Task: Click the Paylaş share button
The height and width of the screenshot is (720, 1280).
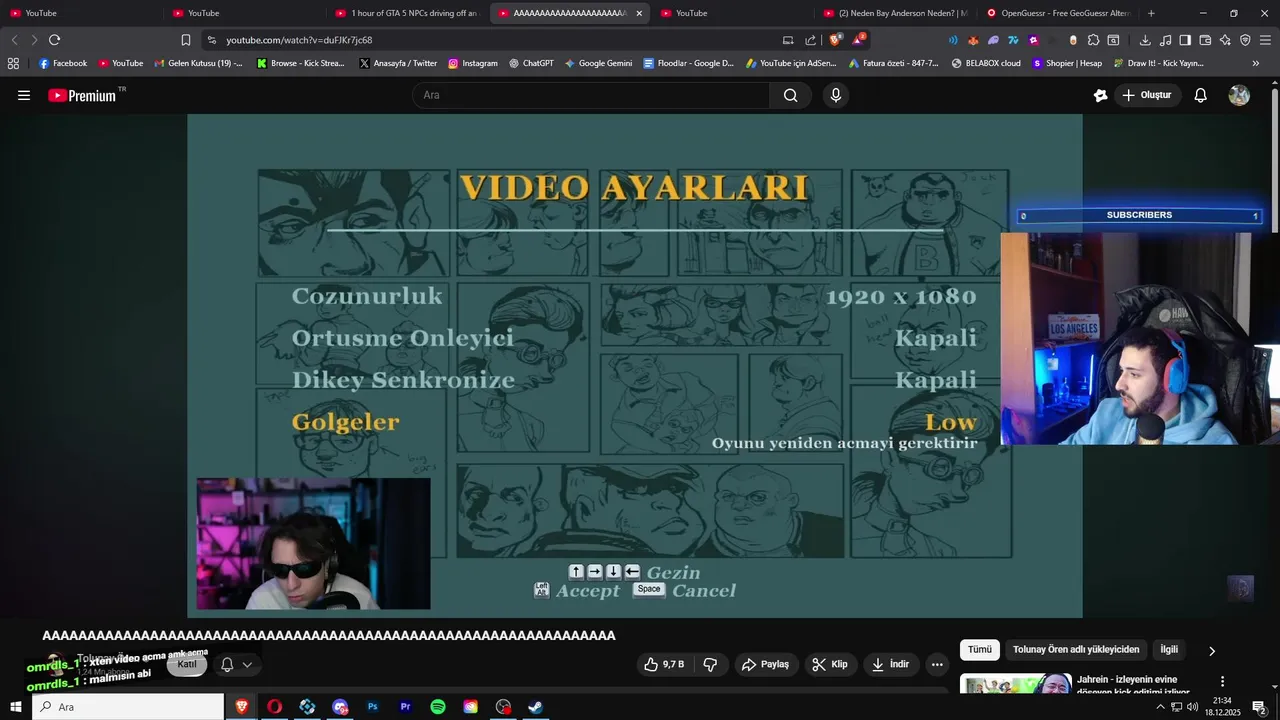Action: [765, 664]
